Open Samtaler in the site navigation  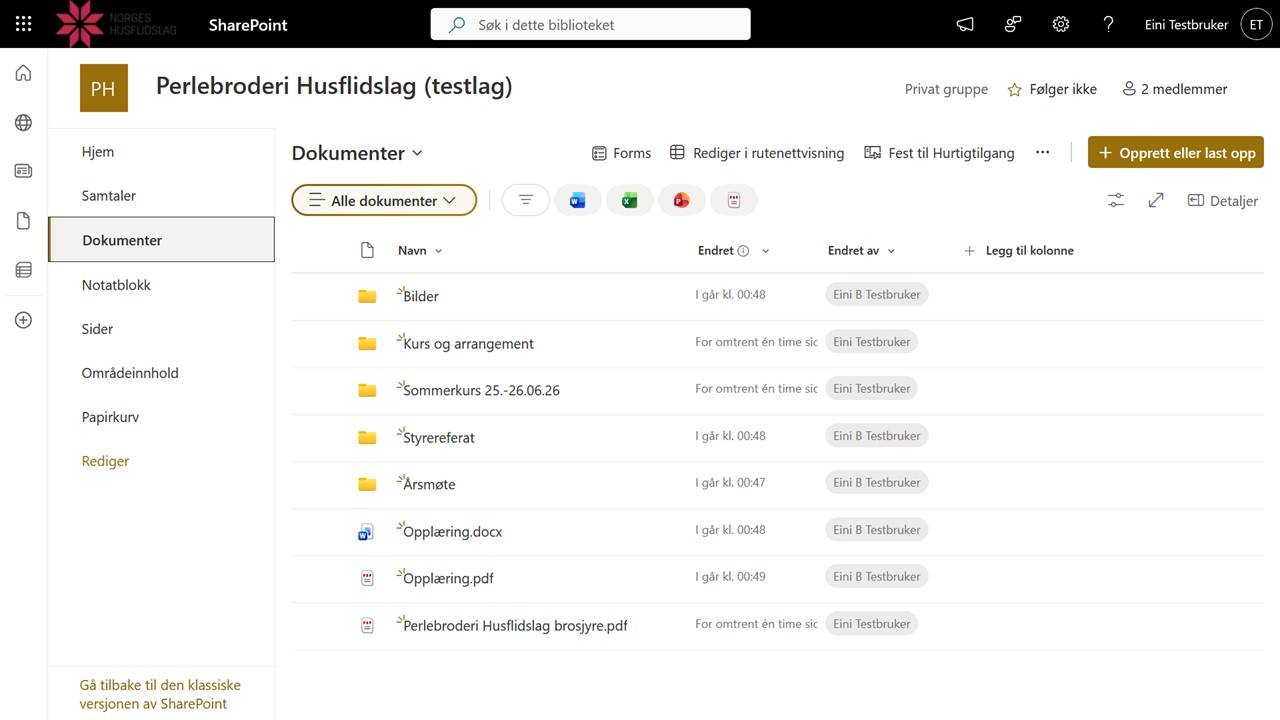(x=109, y=195)
